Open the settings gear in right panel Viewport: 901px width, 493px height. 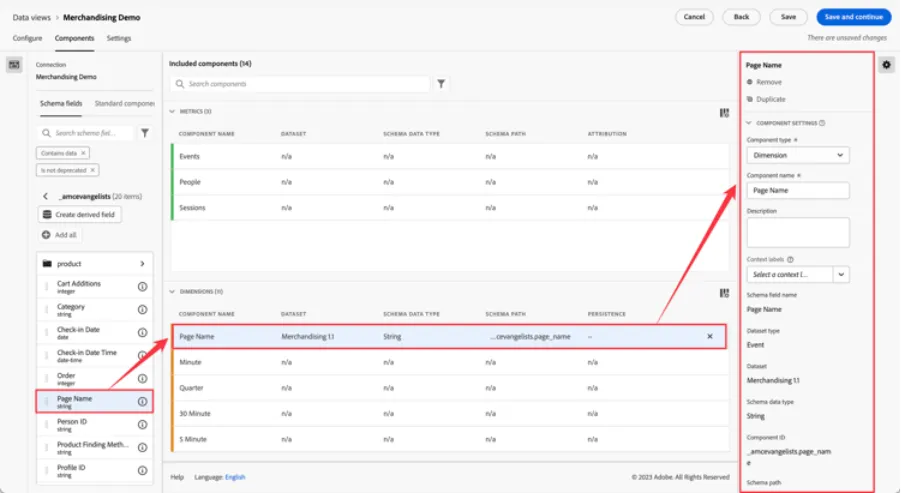[886, 65]
